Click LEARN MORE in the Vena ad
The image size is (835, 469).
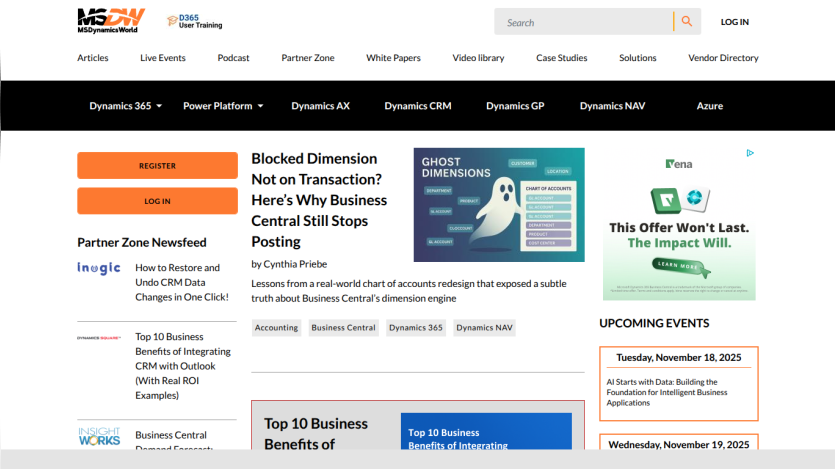680,266
